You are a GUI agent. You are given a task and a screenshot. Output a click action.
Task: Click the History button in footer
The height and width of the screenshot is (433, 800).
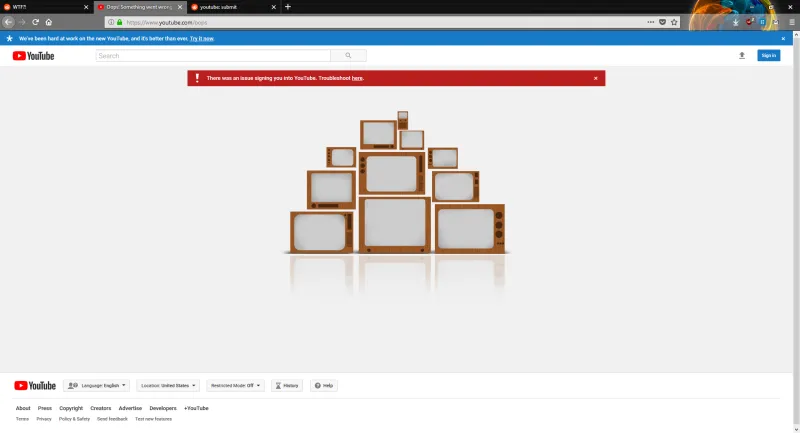[x=285, y=385]
